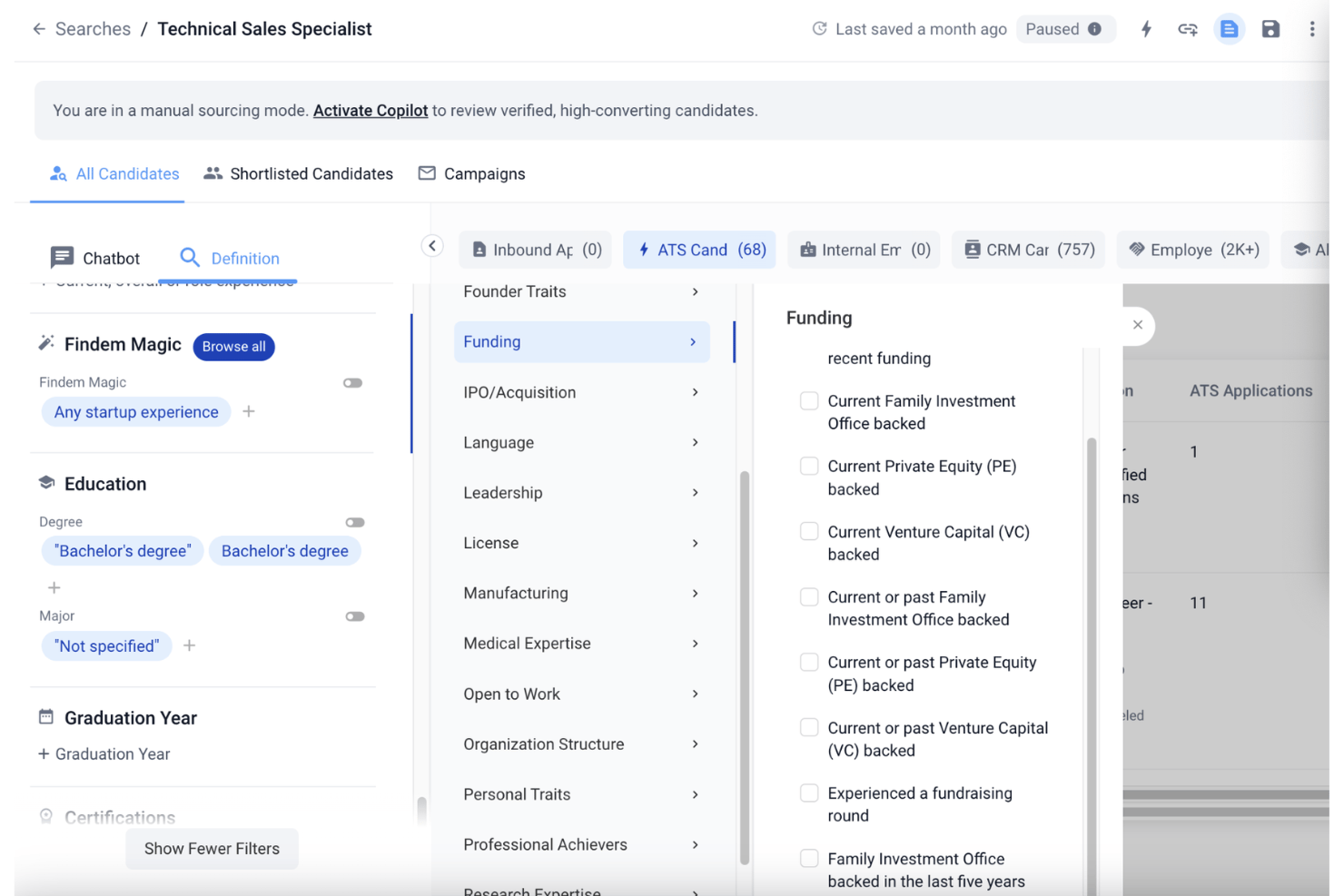The height and width of the screenshot is (896, 1344).
Task: Close the Funding panel with X
Action: click(x=1137, y=325)
